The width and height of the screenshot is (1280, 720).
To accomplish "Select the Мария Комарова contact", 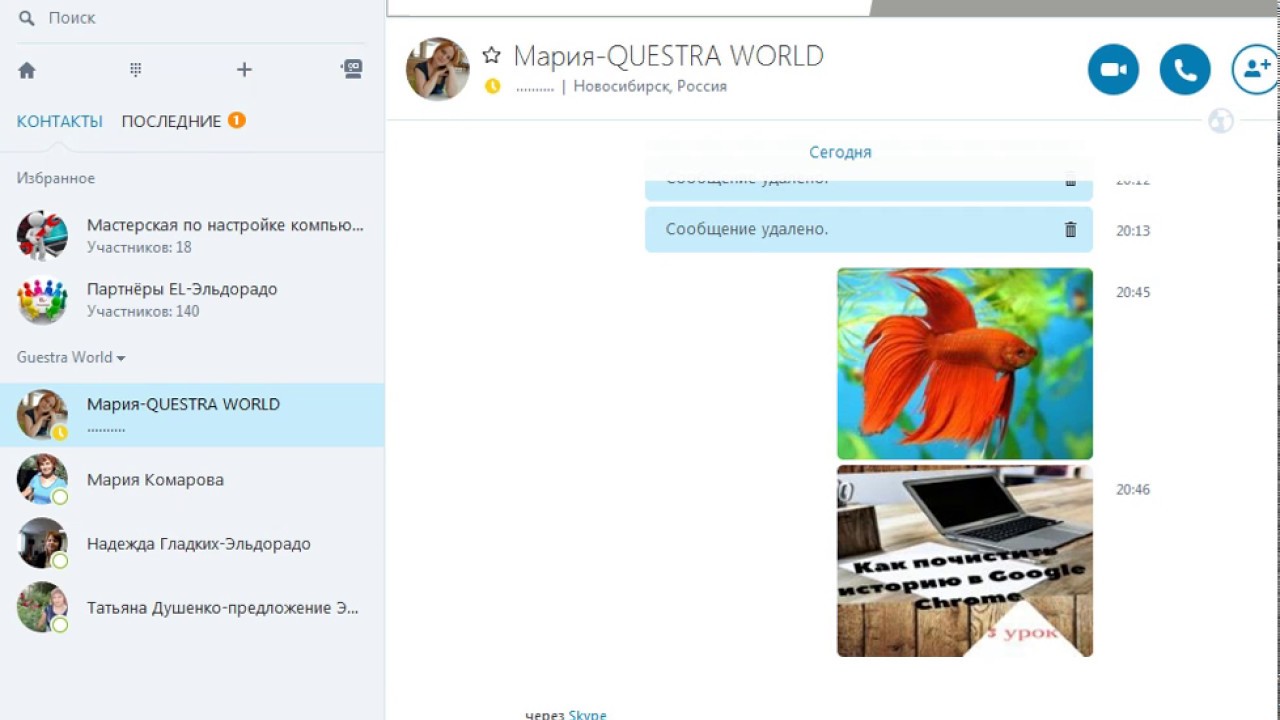I will [x=192, y=479].
